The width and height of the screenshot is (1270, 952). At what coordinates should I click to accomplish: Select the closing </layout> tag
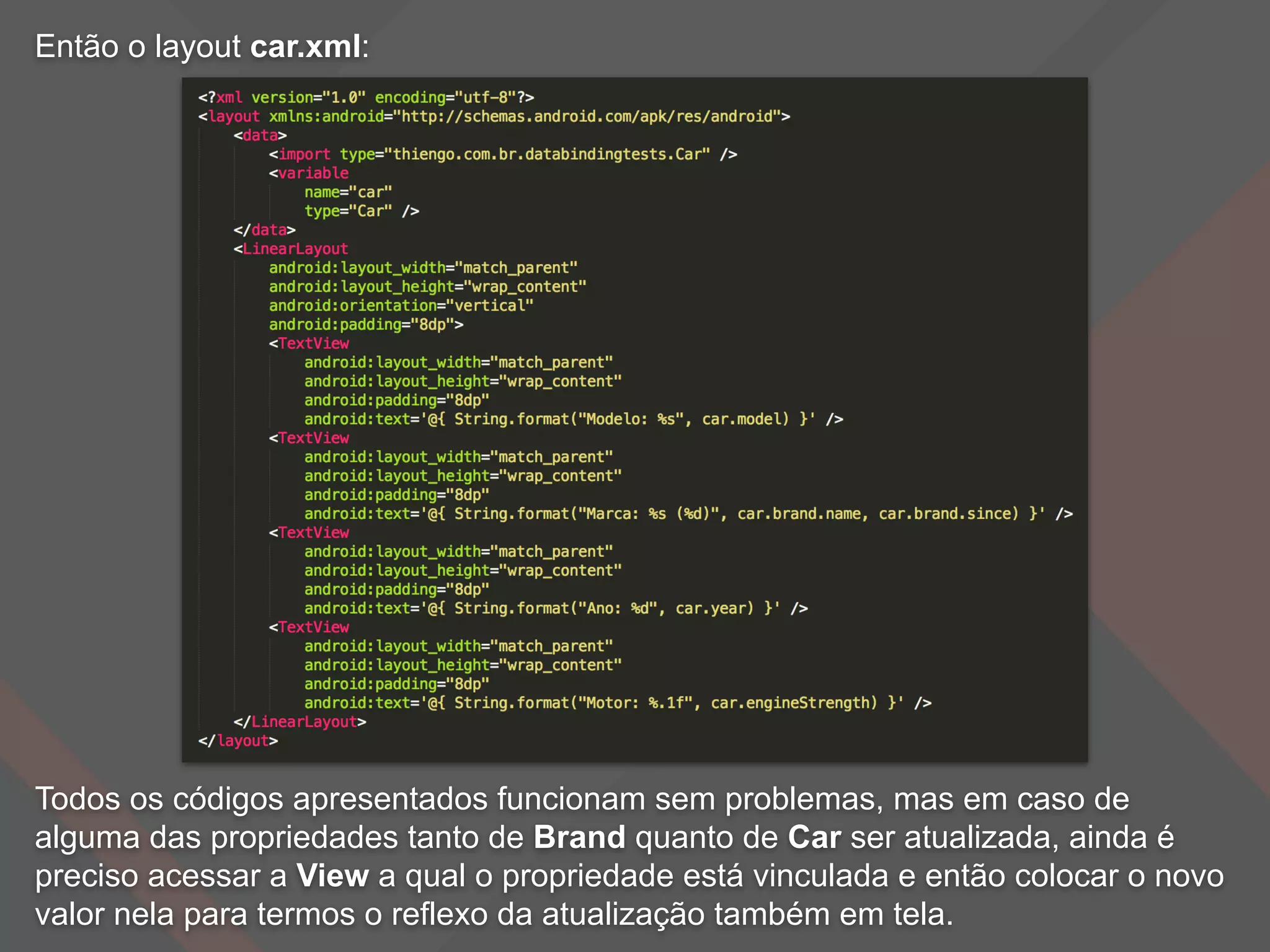point(238,741)
